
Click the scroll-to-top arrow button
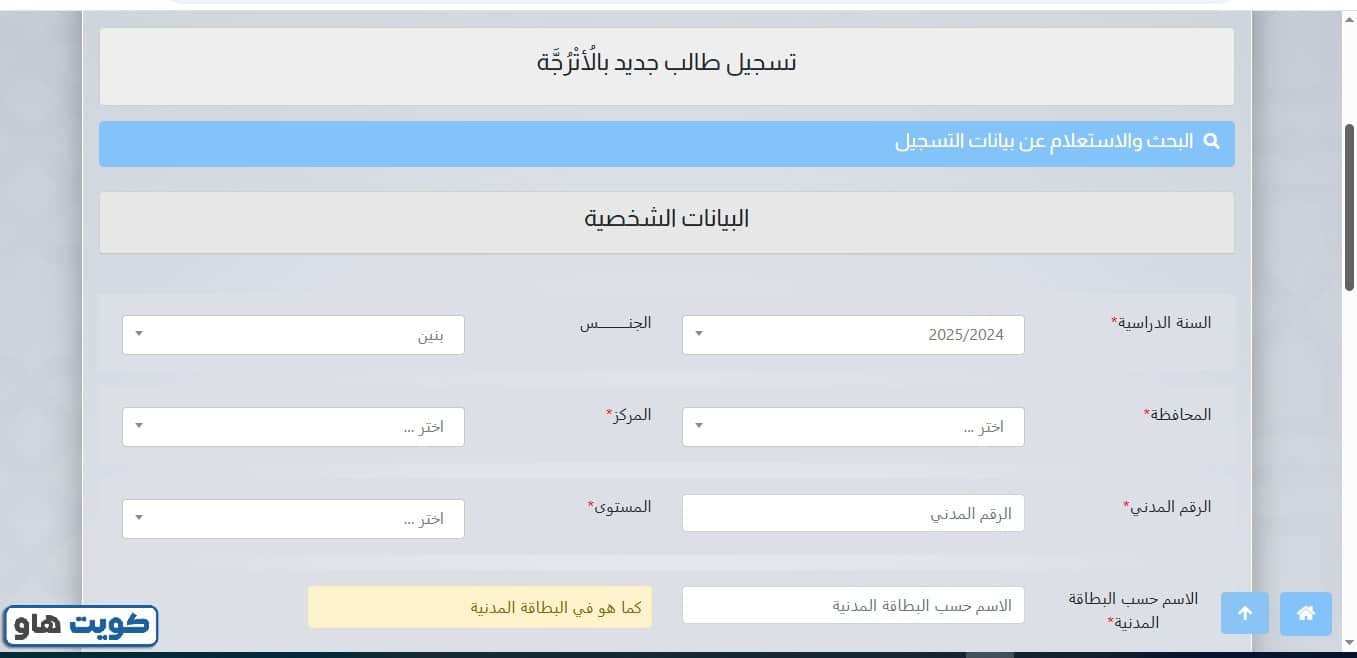point(1245,614)
